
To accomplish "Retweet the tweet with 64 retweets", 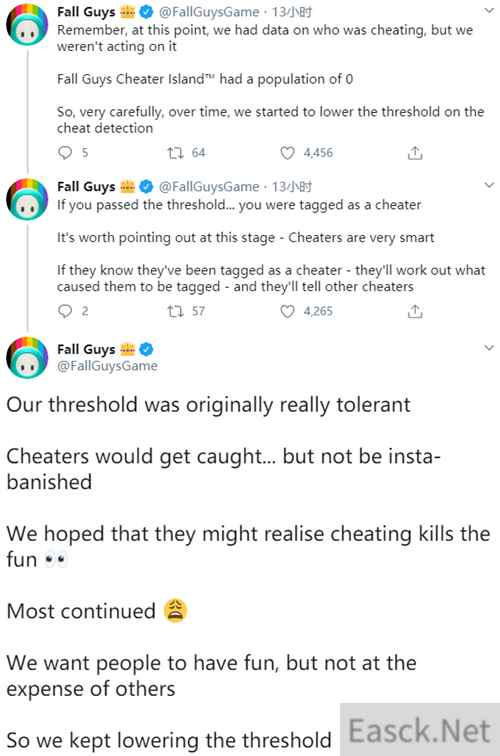I will click(175, 153).
